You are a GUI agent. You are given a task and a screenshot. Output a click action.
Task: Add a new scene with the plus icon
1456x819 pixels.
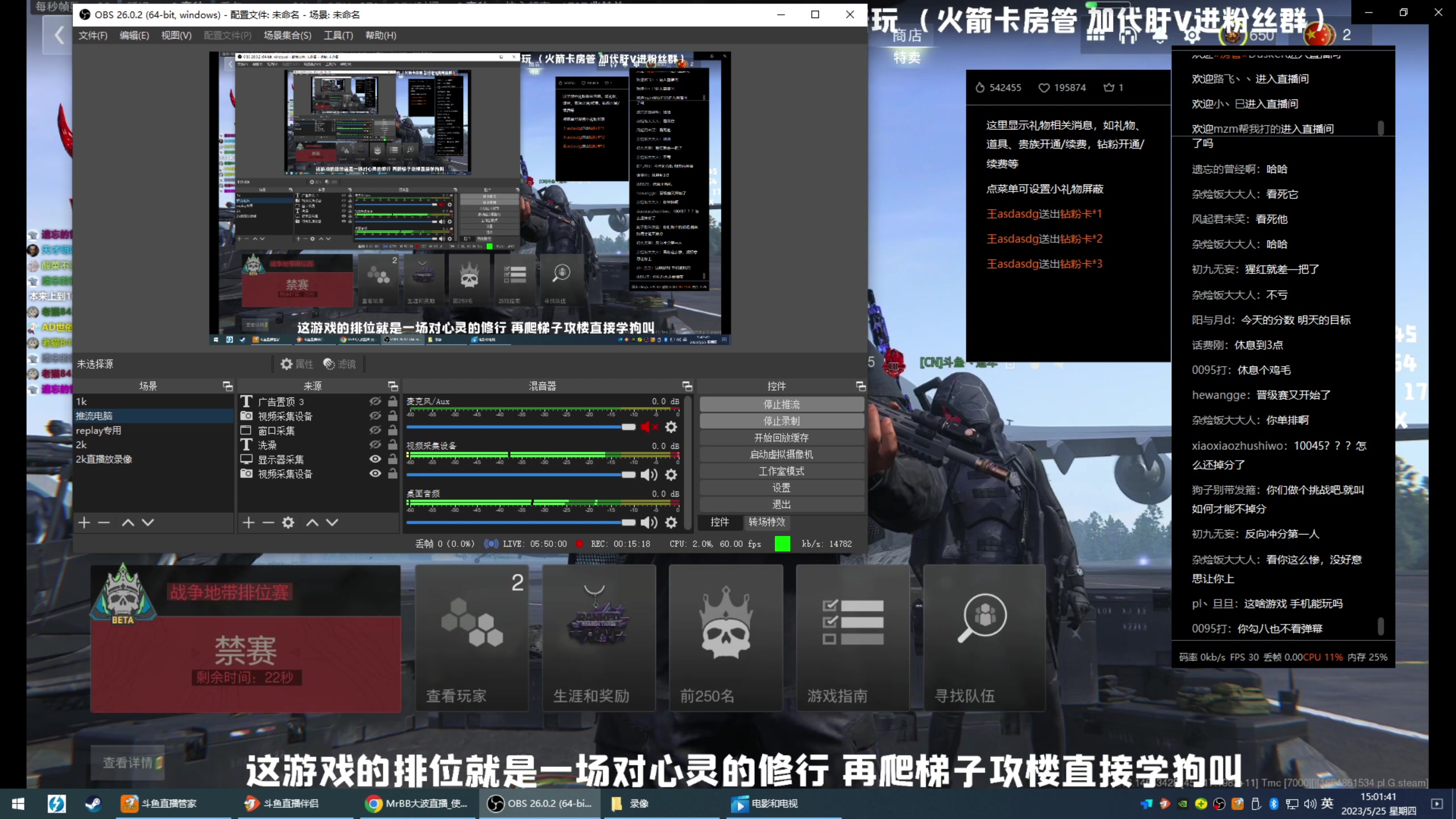[84, 523]
